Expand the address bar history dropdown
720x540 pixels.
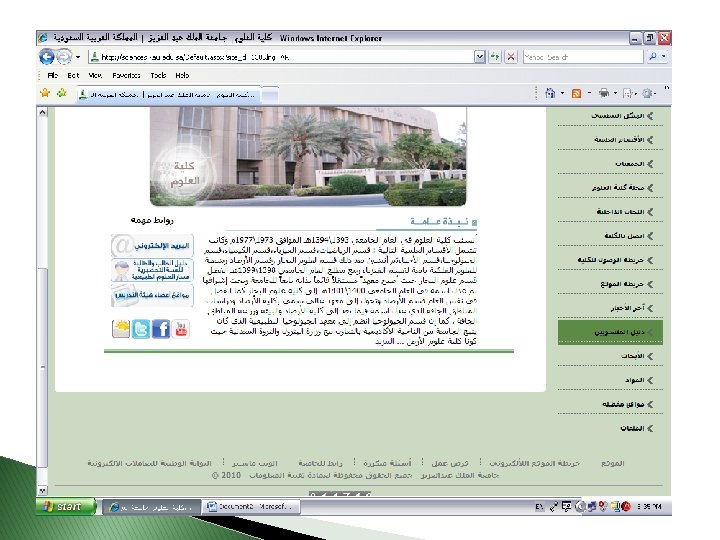pyautogui.click(x=480, y=57)
